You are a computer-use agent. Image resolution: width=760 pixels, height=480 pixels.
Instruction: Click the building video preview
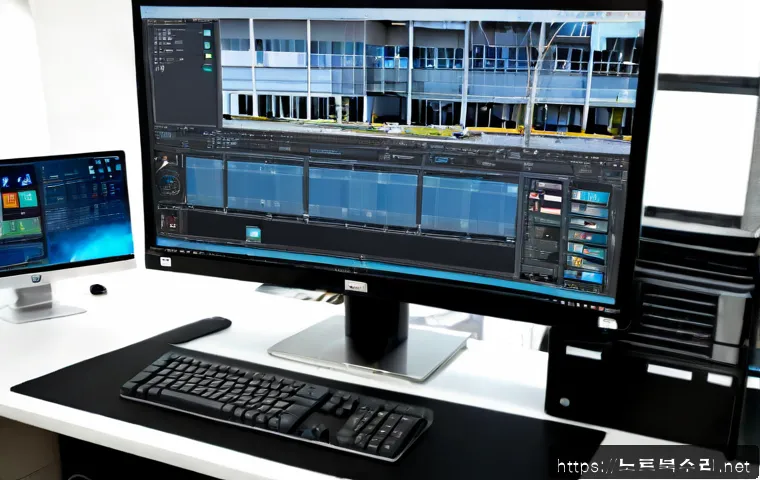point(429,80)
